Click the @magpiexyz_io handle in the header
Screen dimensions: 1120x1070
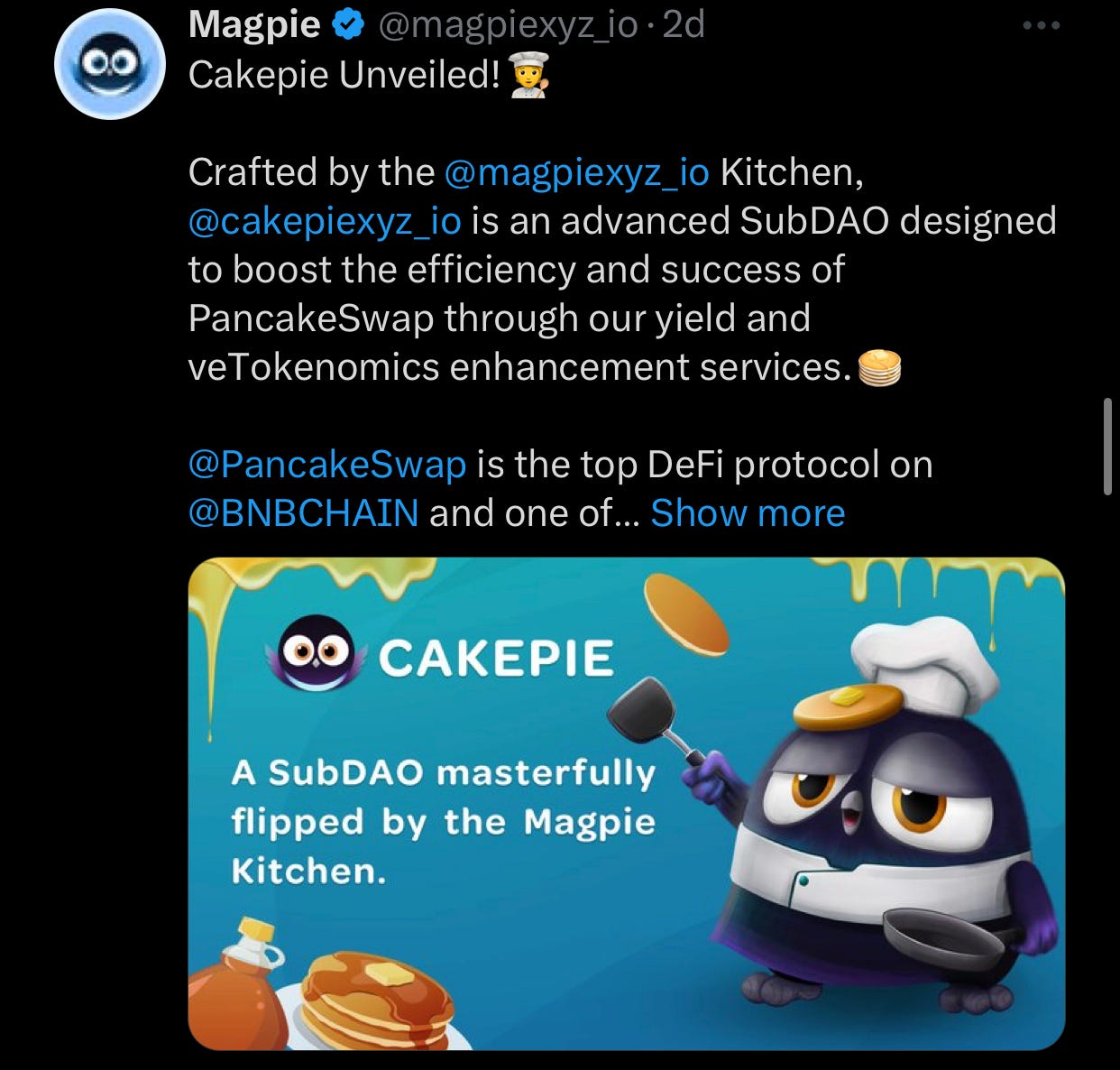click(x=509, y=25)
